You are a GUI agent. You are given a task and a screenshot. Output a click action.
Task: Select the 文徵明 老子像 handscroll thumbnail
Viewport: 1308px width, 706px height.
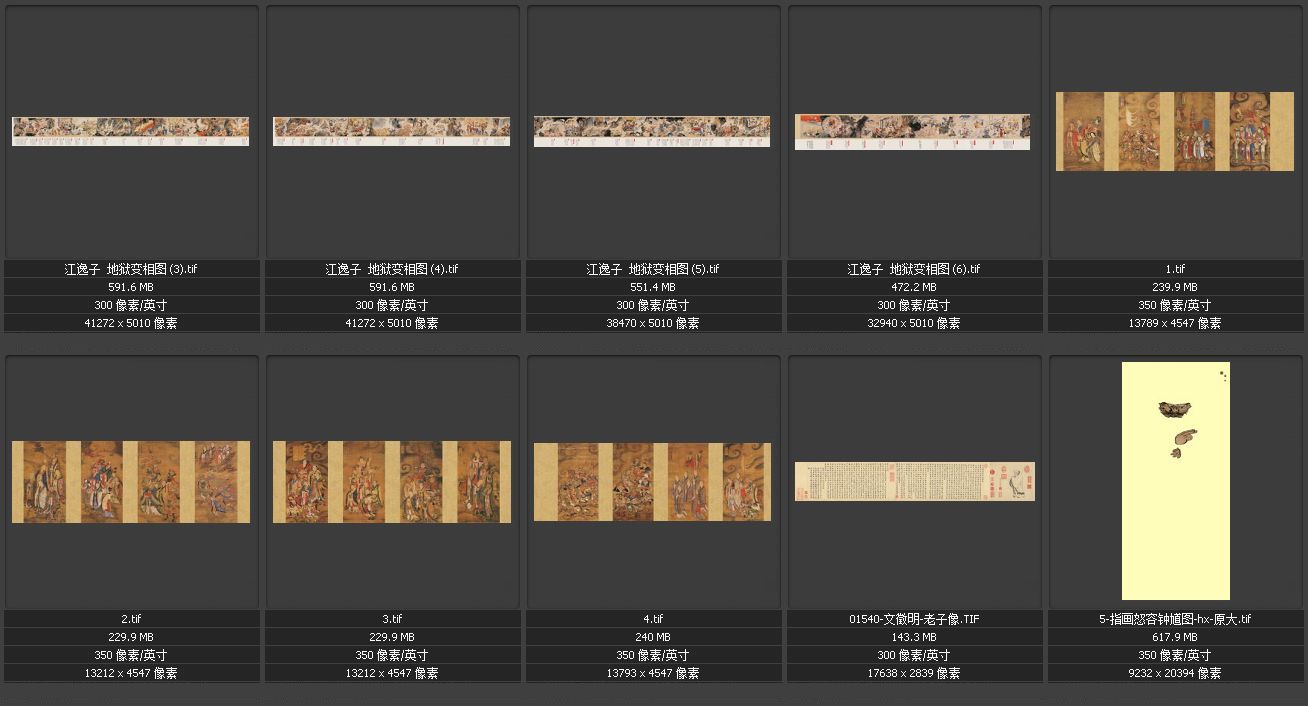pyautogui.click(x=914, y=481)
